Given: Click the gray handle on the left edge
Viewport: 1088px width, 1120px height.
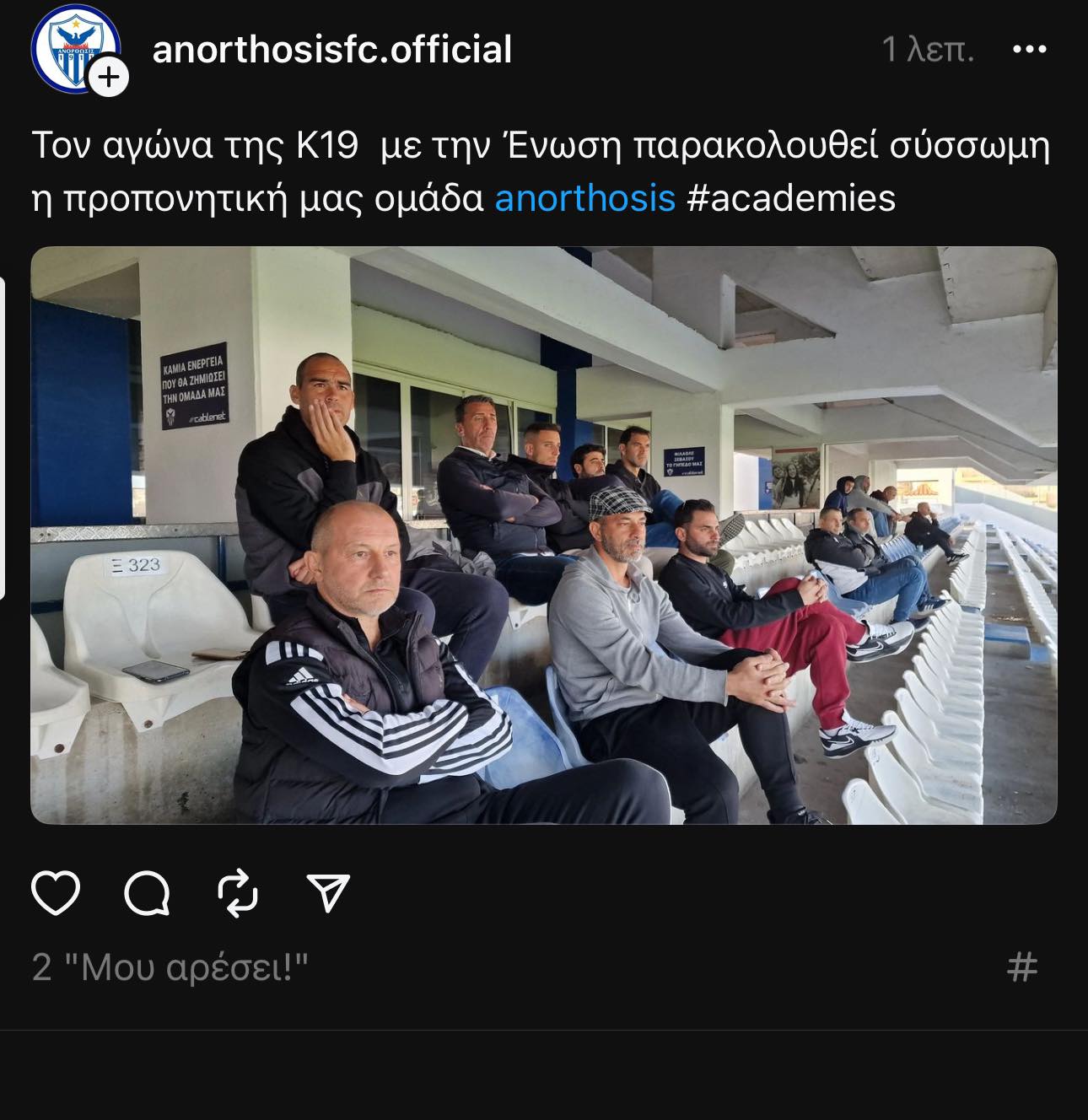Looking at the screenshot, I should [x=3, y=439].
